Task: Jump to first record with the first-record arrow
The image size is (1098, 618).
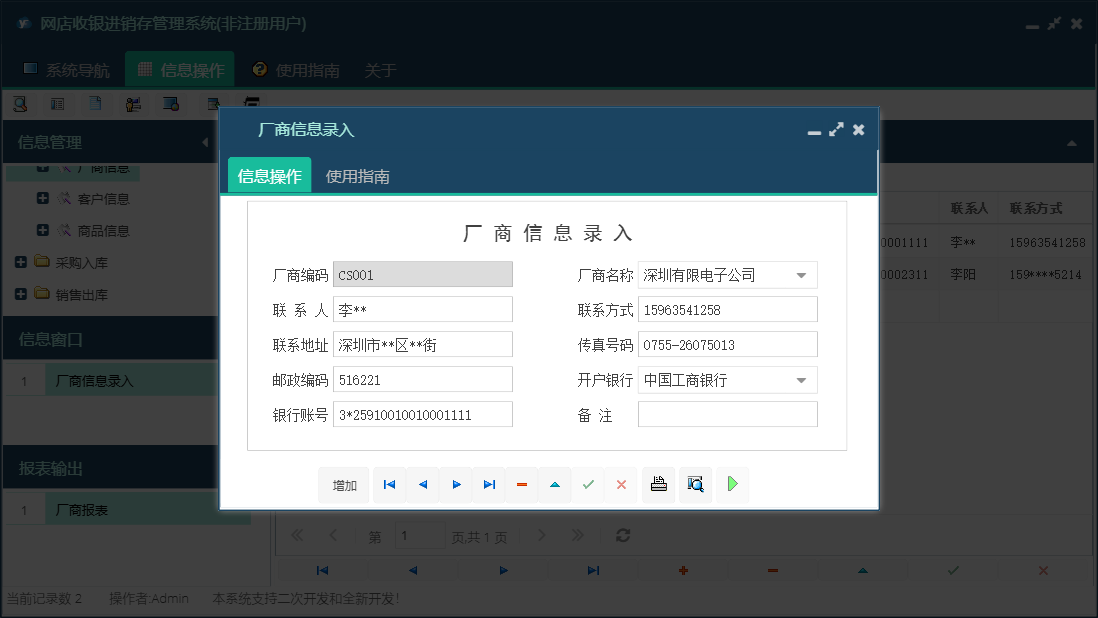Action: (x=389, y=484)
